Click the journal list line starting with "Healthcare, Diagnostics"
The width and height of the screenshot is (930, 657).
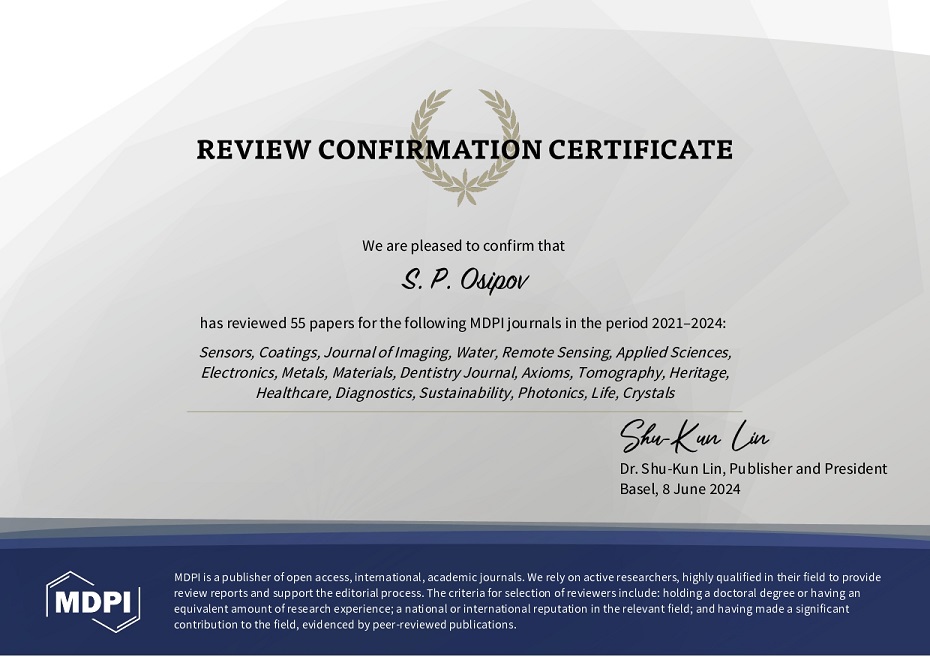pos(465,393)
